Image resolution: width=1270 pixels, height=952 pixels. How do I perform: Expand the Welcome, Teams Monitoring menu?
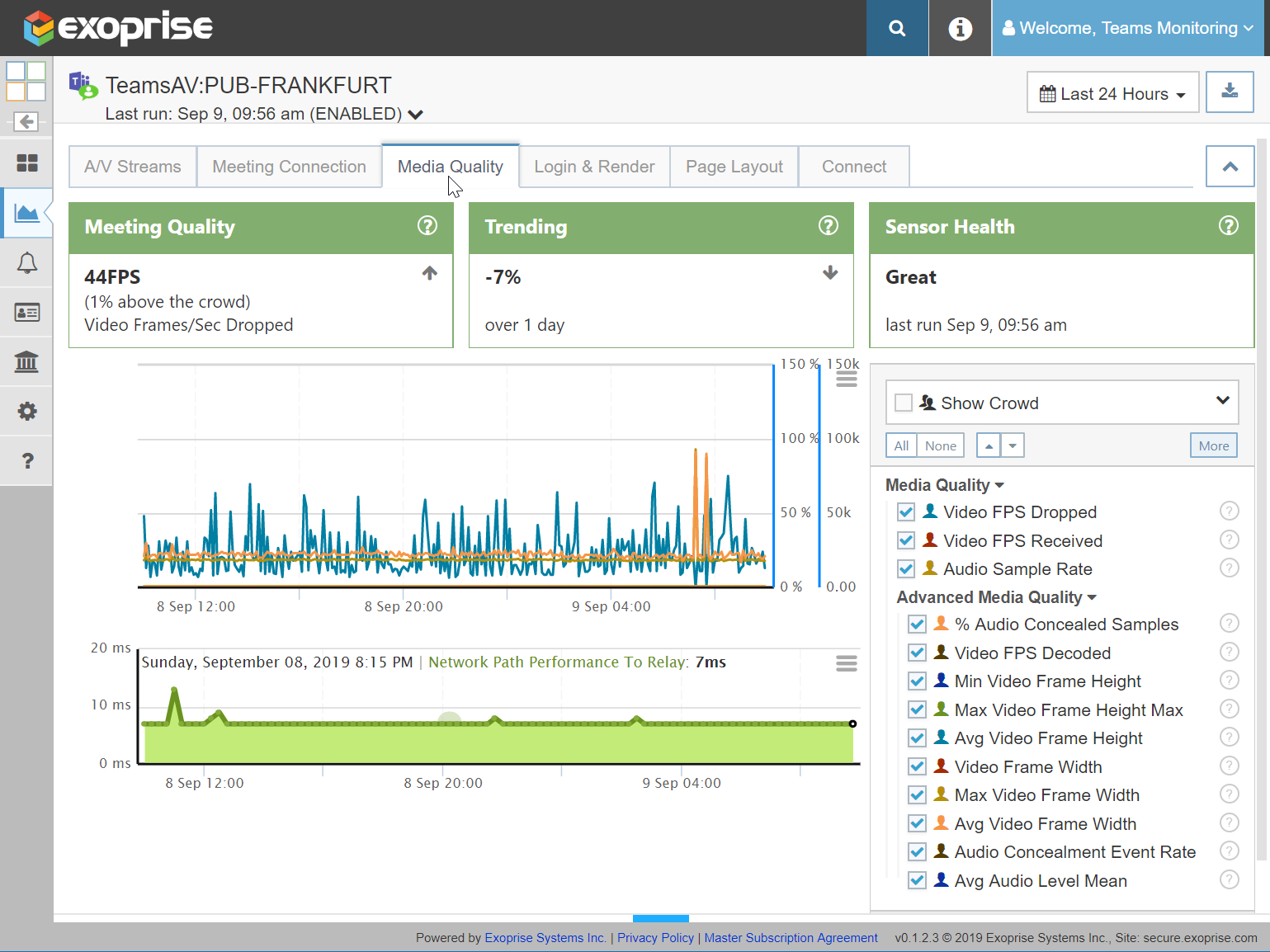(1127, 28)
